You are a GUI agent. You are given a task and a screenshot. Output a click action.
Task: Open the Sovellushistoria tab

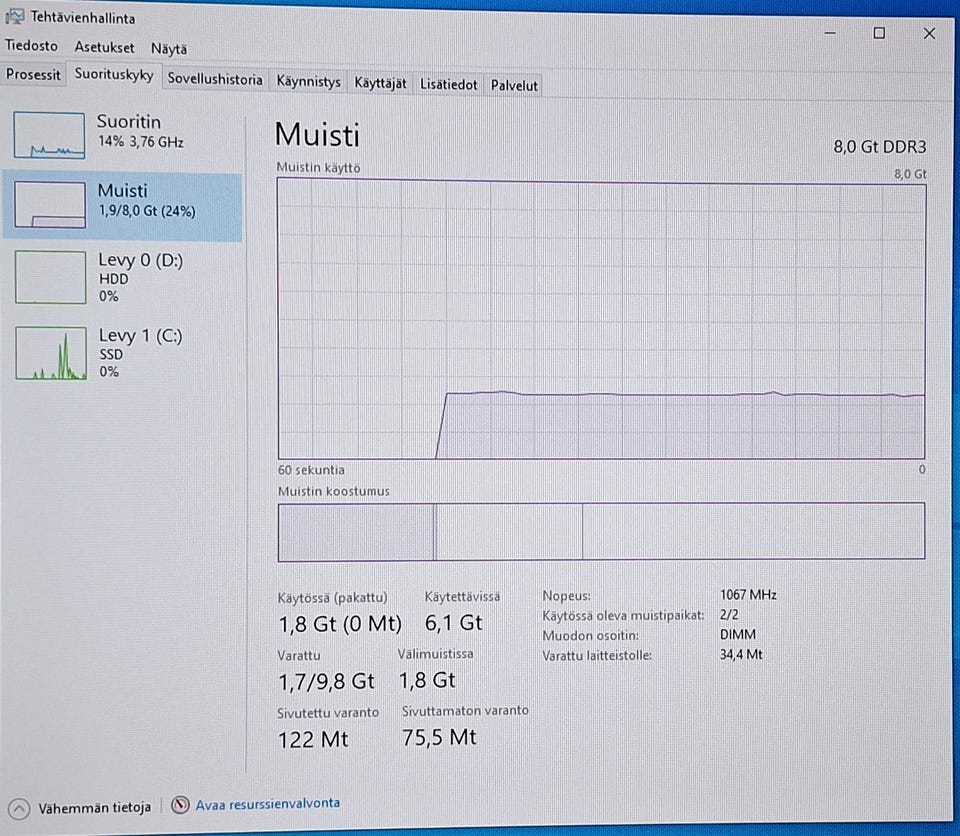215,79
